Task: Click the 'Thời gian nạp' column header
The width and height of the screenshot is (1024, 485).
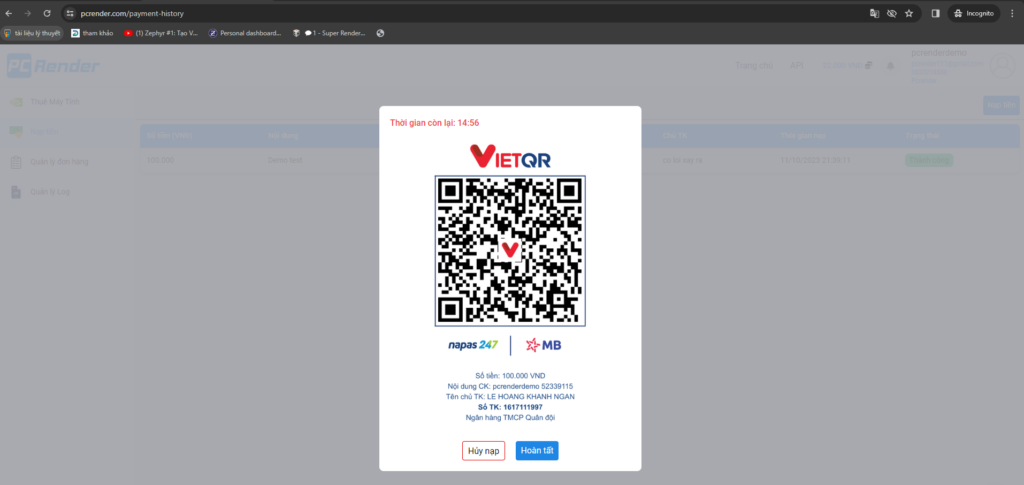Action: pyautogui.click(x=805, y=136)
